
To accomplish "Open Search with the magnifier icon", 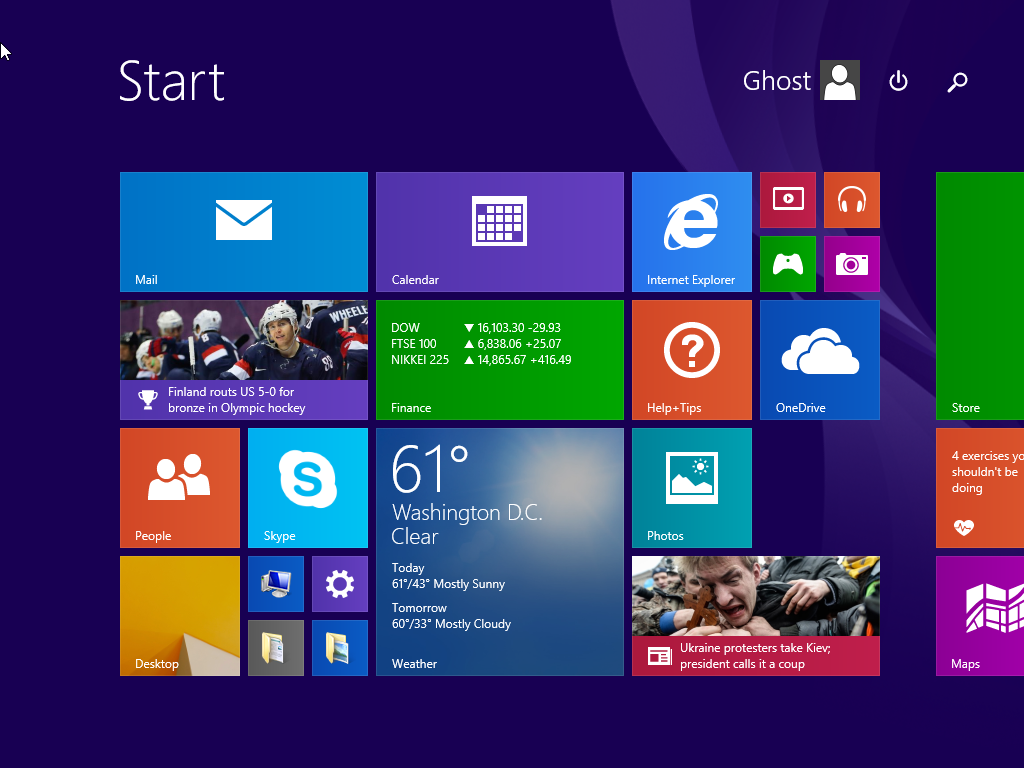I will 957,82.
